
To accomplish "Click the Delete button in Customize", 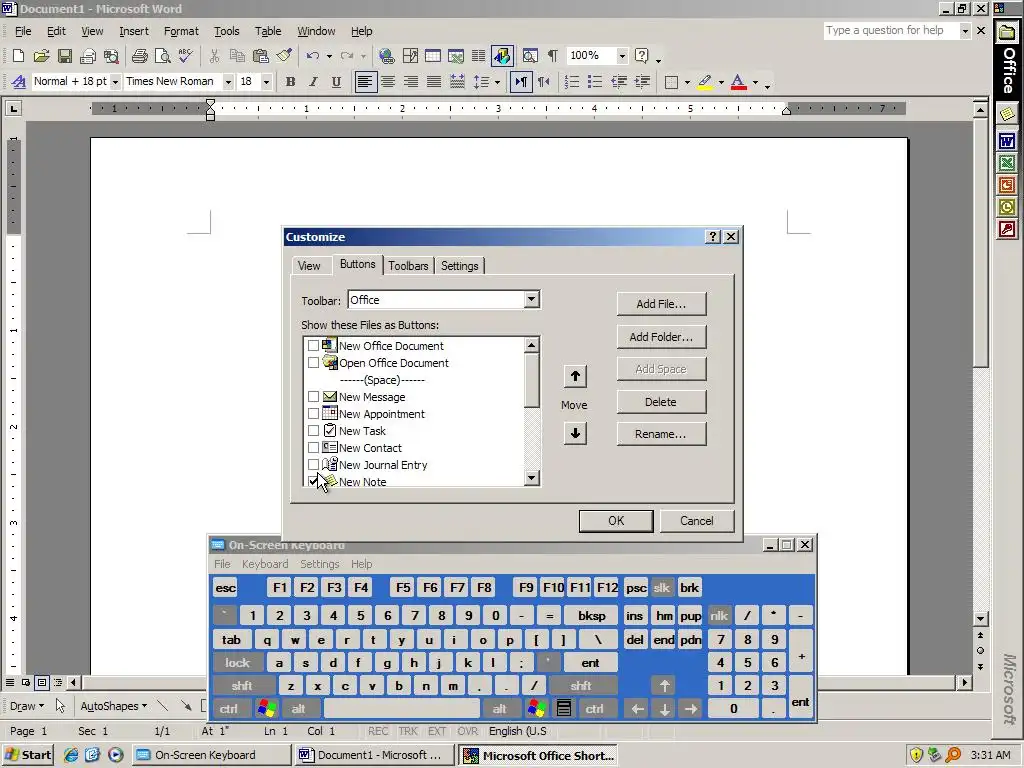I will tap(662, 402).
